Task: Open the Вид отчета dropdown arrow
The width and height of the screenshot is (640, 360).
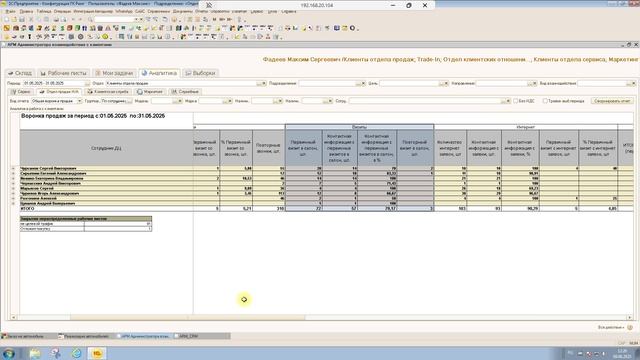Action: coord(80,101)
